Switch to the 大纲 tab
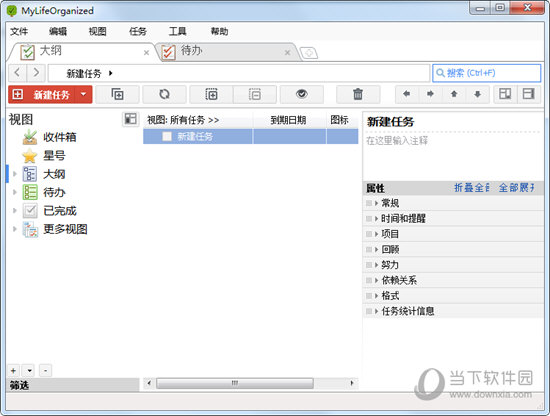This screenshot has height=416, width=550. click(81, 52)
